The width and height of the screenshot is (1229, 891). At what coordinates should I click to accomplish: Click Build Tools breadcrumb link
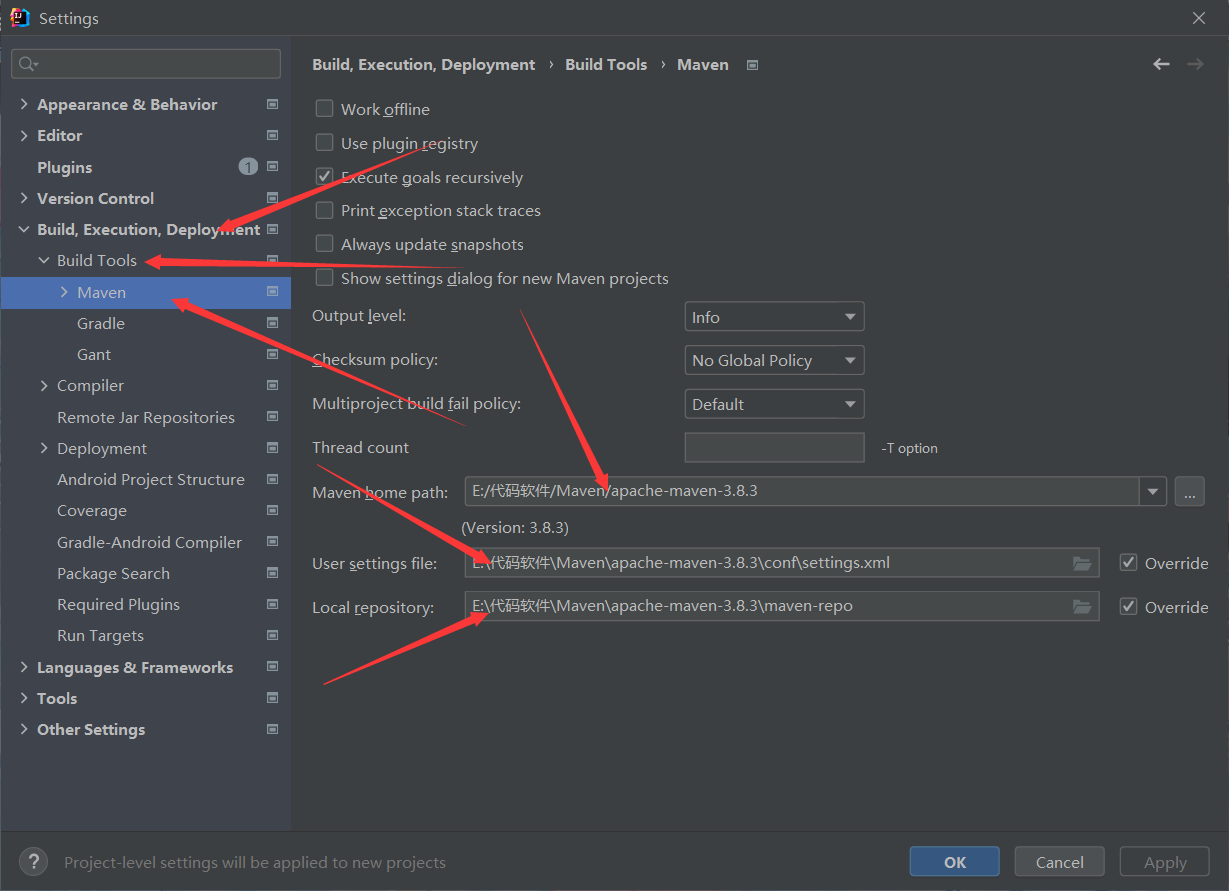coord(606,64)
